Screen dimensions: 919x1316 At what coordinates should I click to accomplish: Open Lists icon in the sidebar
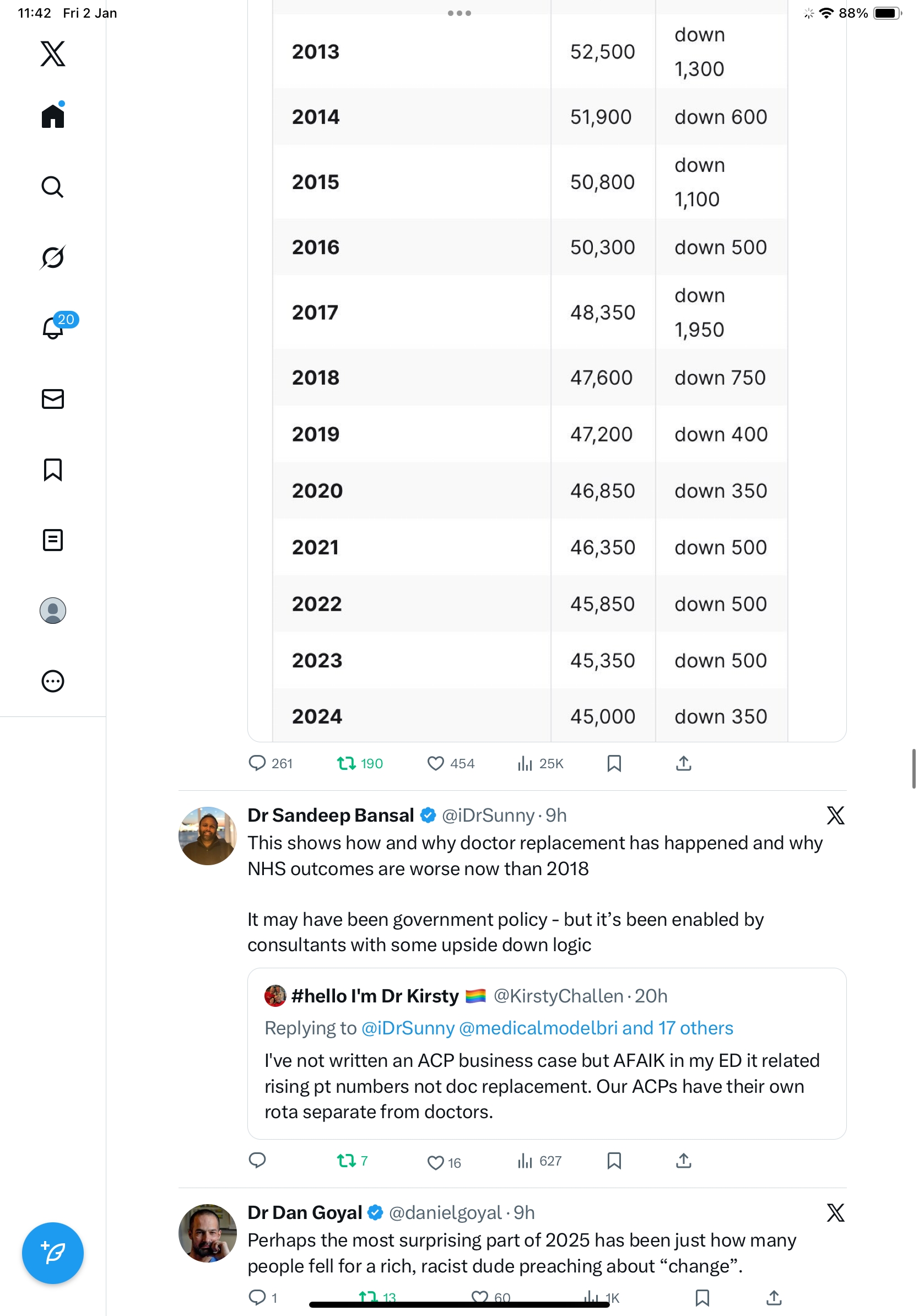pos(53,540)
